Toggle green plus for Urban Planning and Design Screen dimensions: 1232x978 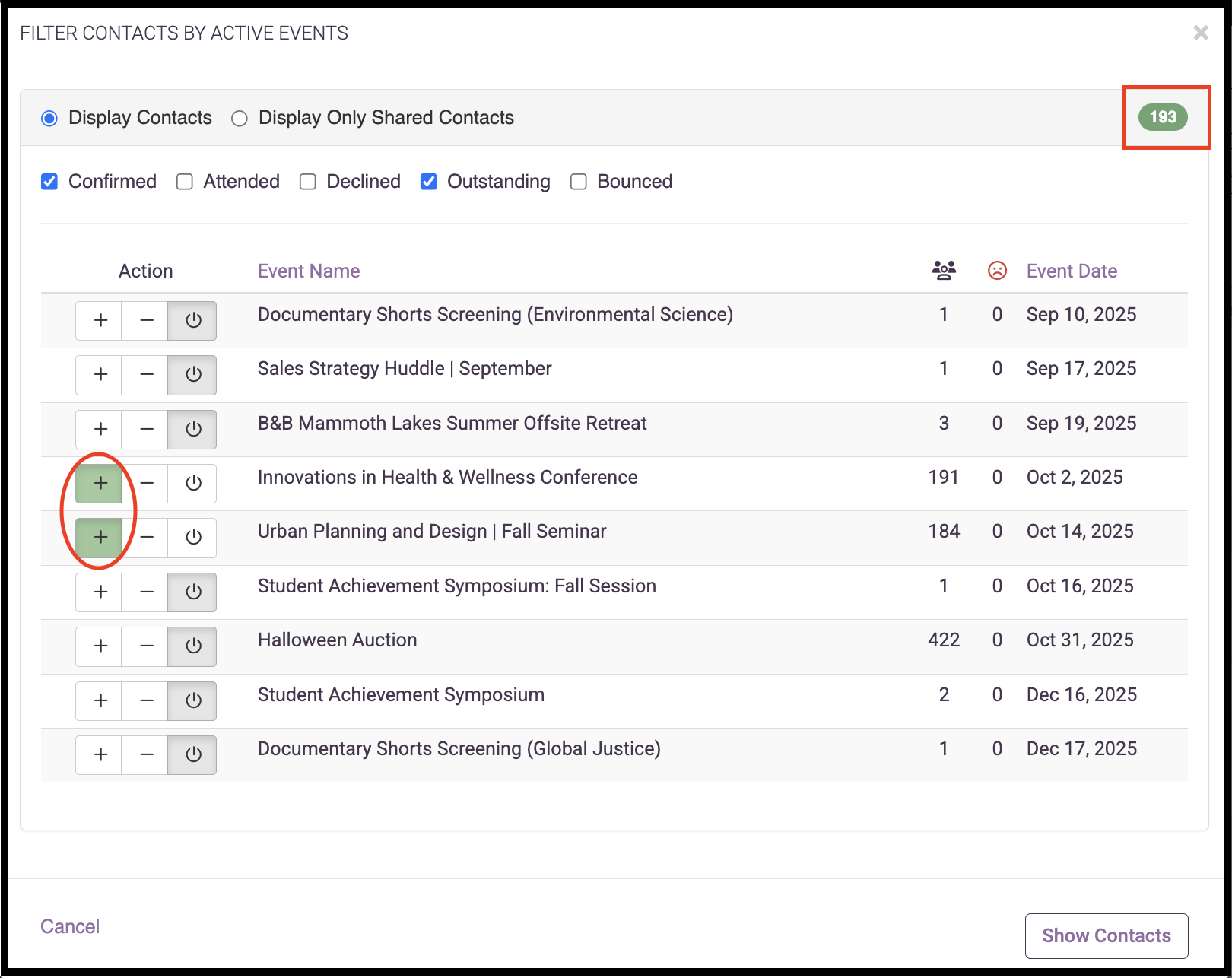point(100,537)
